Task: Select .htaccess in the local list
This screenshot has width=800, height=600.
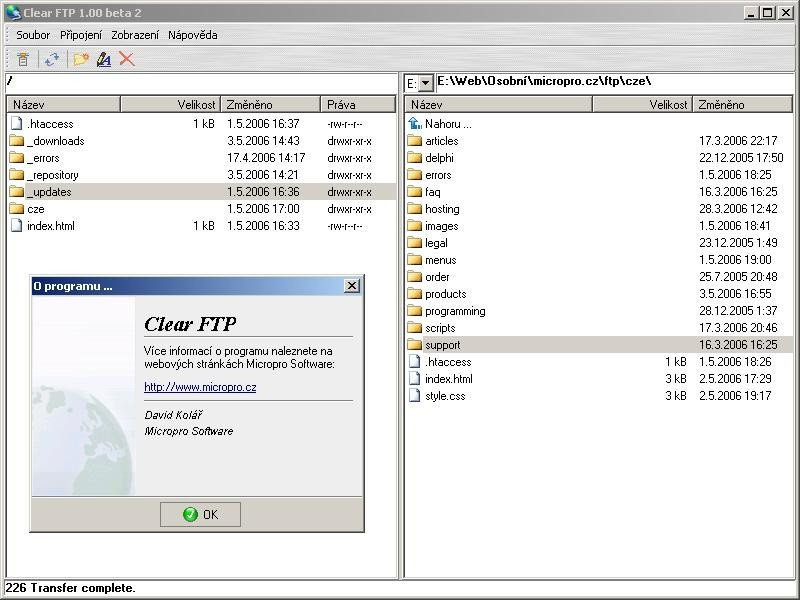Action: click(448, 362)
